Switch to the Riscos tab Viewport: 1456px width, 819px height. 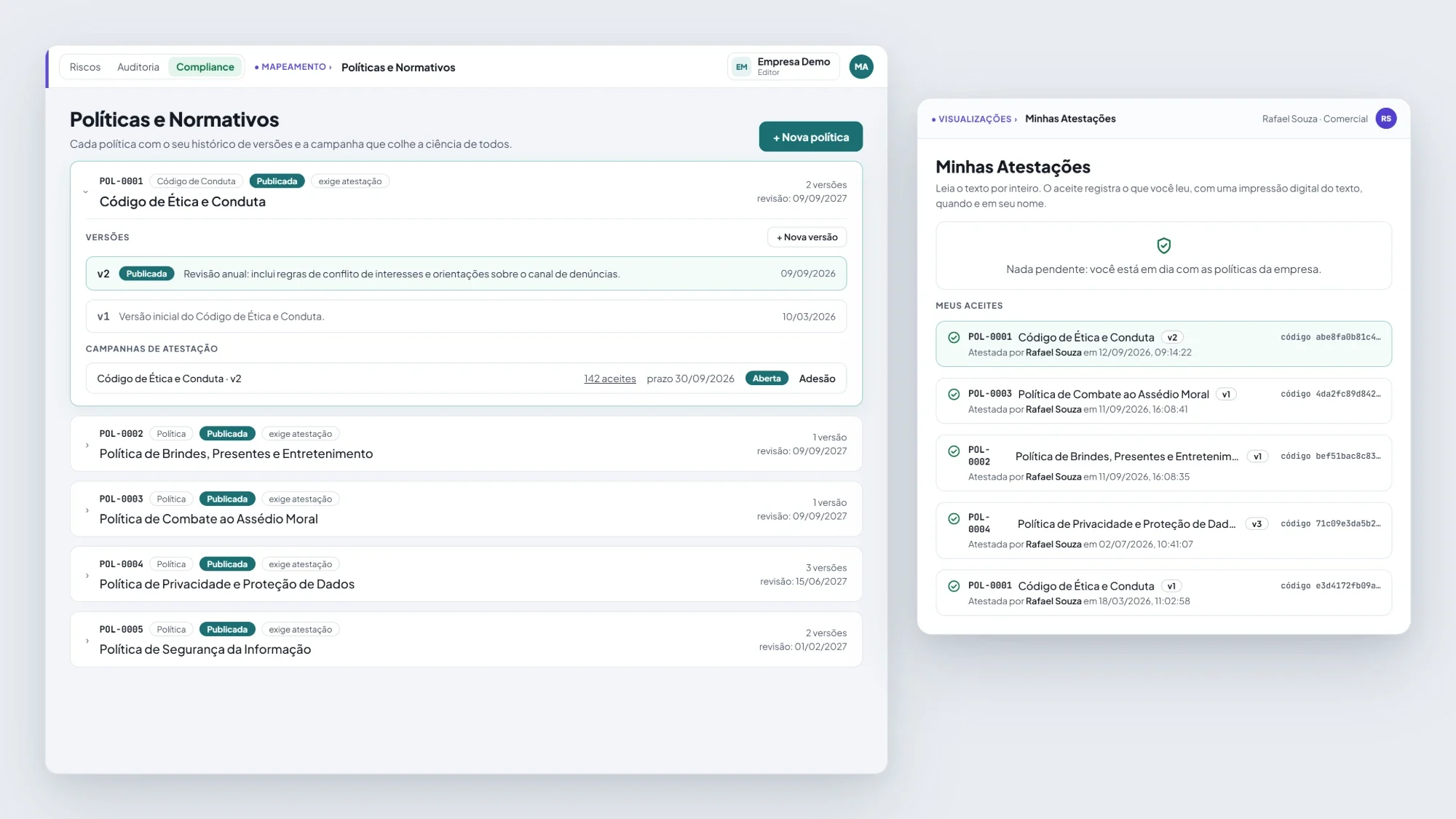(85, 67)
